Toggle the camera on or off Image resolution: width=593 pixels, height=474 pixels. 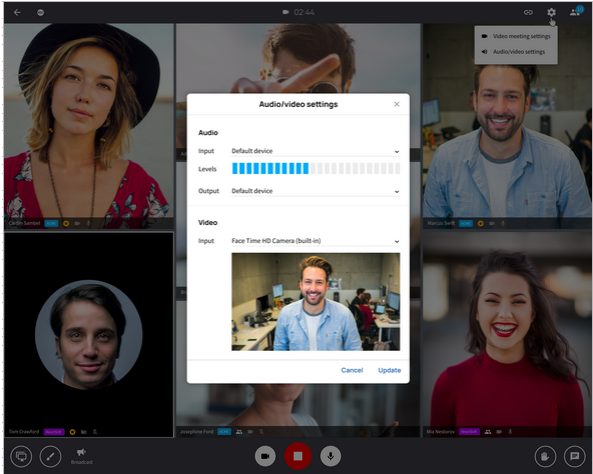[265, 456]
